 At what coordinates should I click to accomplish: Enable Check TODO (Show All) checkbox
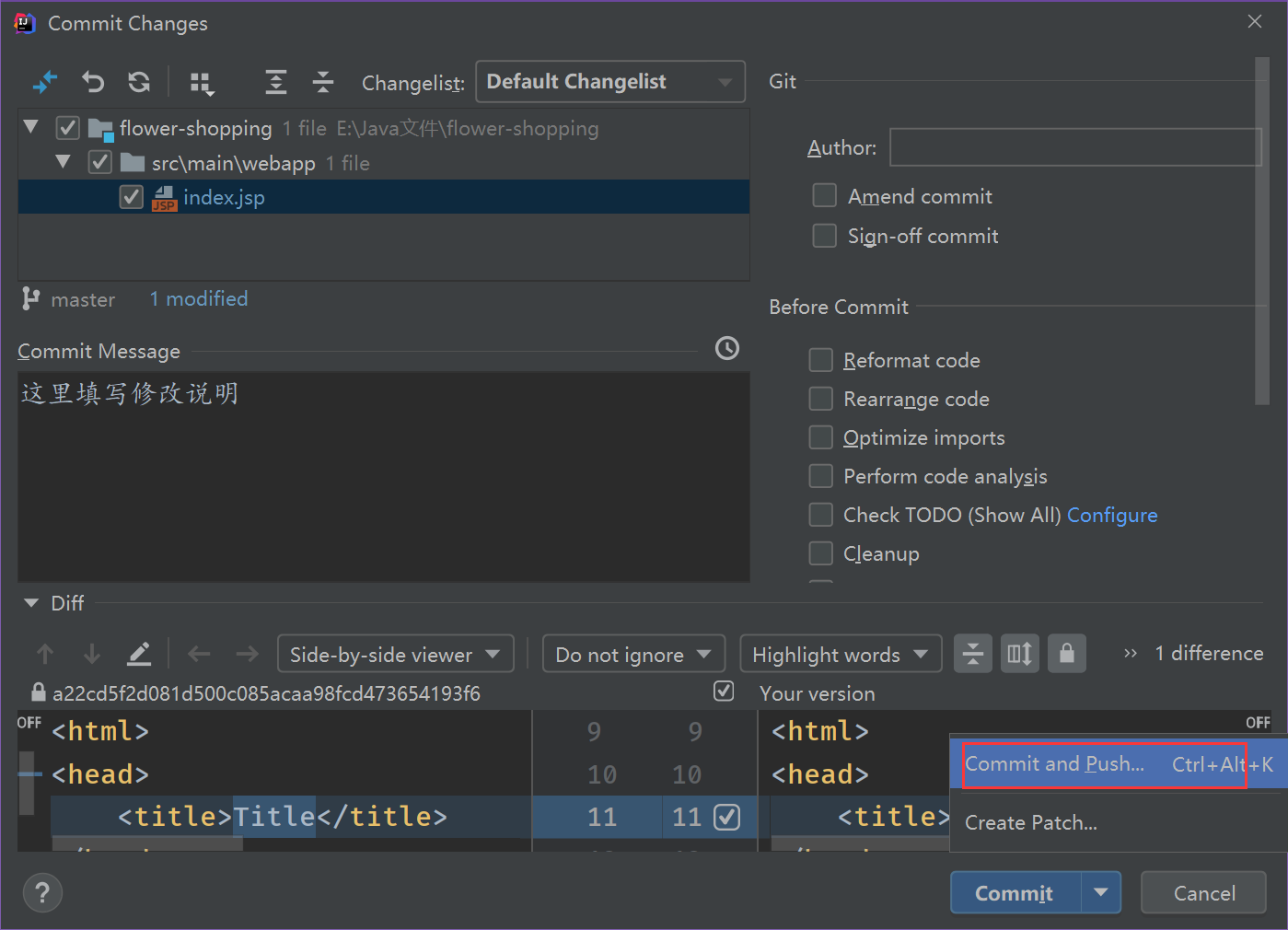point(820,515)
